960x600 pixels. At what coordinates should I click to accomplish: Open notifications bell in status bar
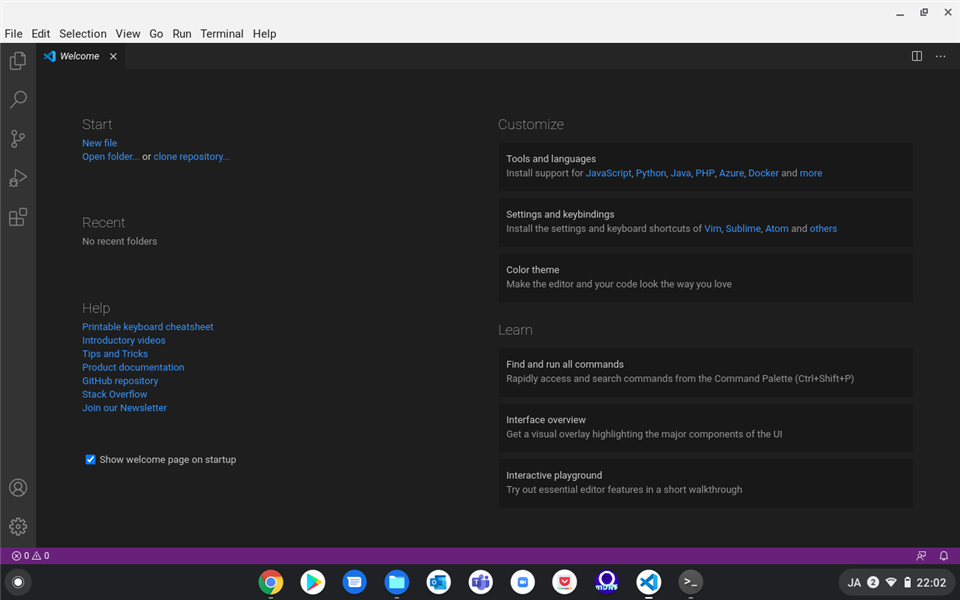(943, 556)
